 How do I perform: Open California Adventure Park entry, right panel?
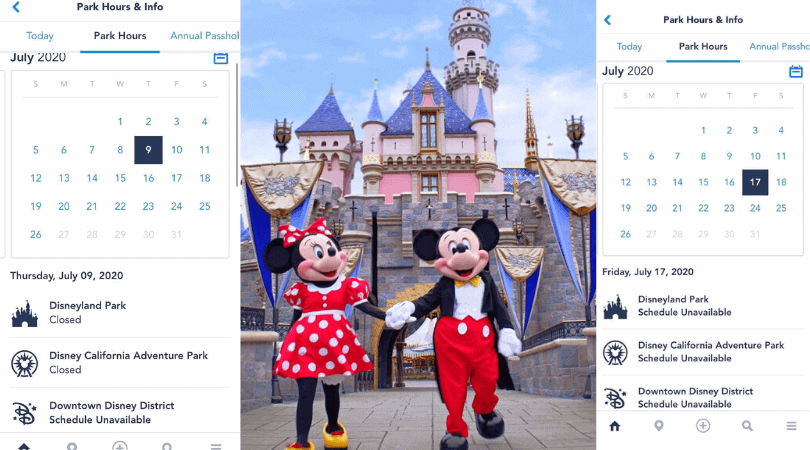click(x=703, y=352)
